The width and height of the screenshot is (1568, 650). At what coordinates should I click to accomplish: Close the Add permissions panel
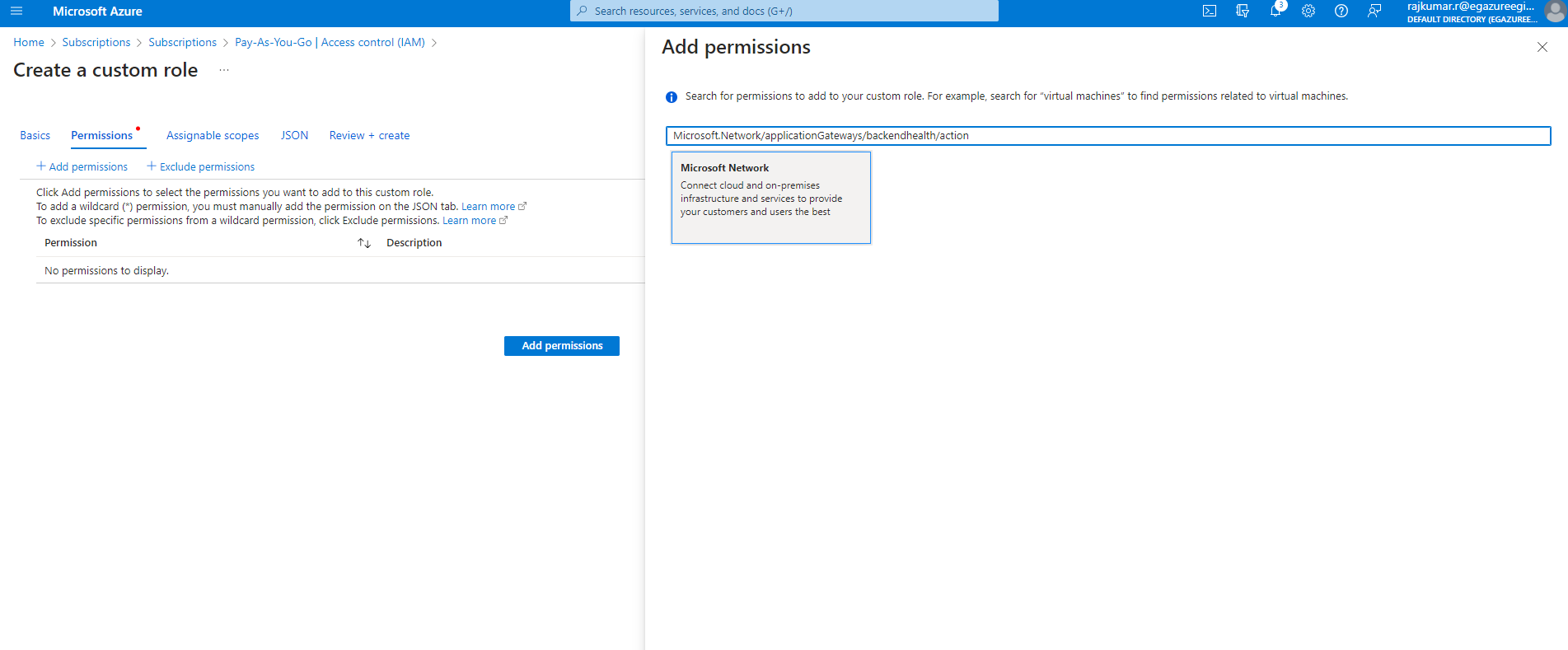[1542, 47]
